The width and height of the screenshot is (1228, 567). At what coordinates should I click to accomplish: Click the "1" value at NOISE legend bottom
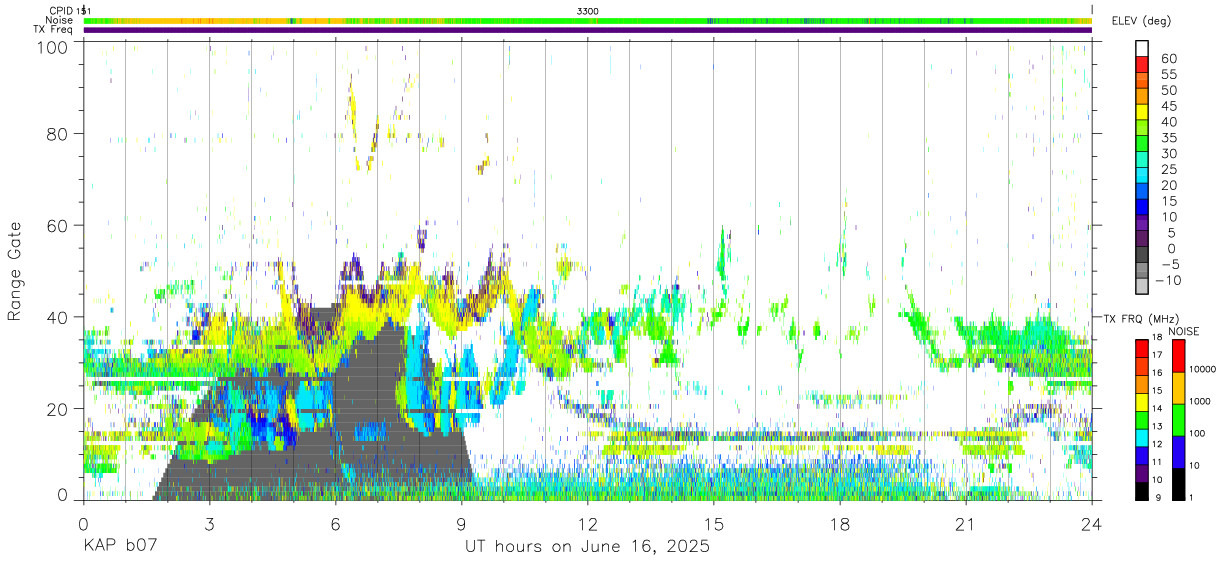click(x=1192, y=497)
